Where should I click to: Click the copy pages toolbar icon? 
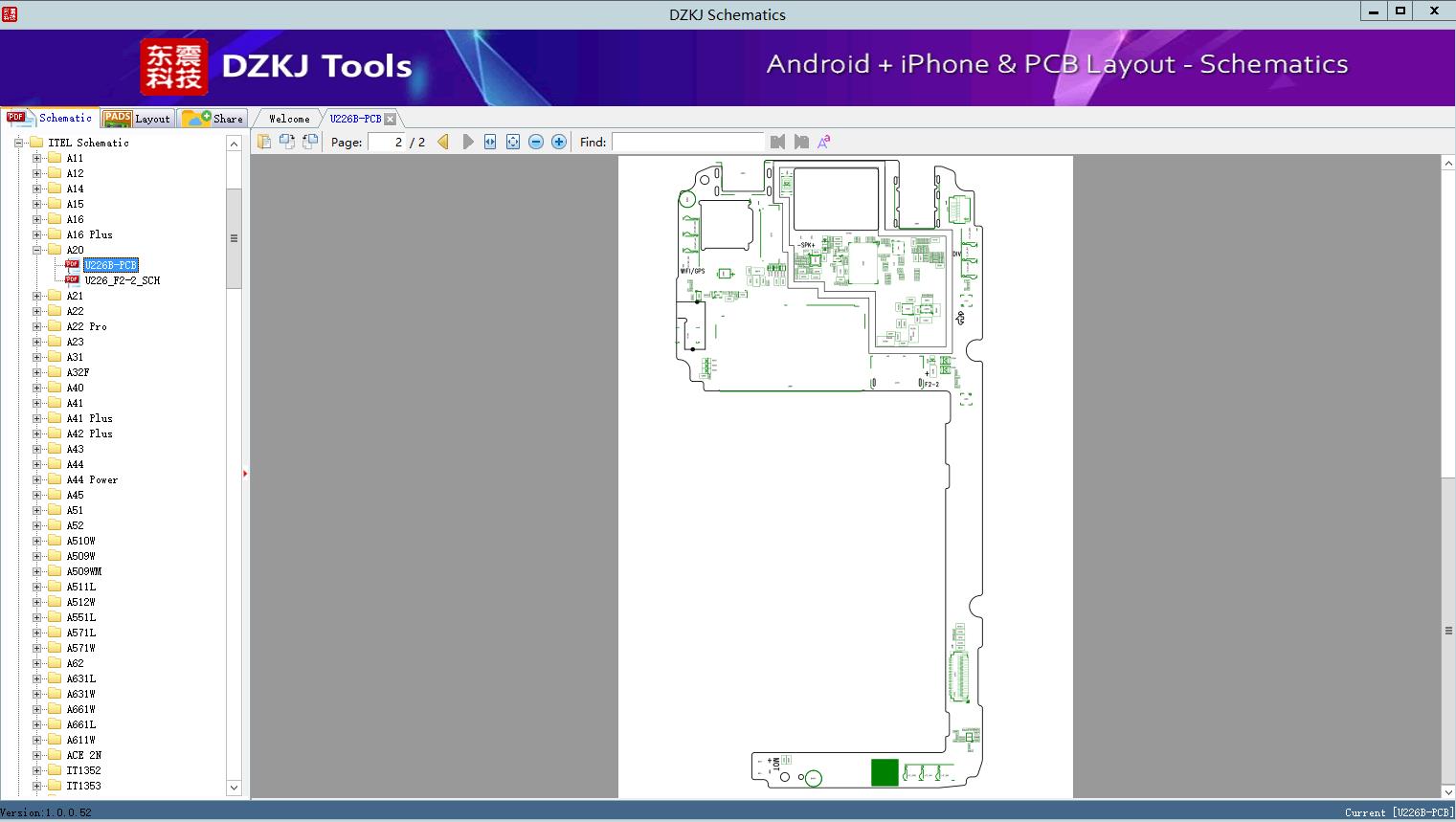pos(263,142)
